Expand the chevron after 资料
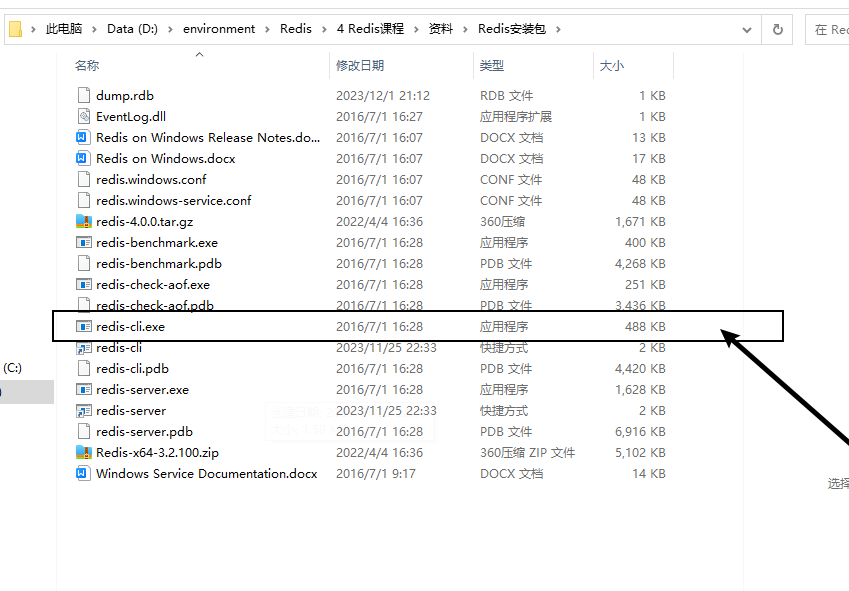The width and height of the screenshot is (849, 591). click(x=465, y=29)
